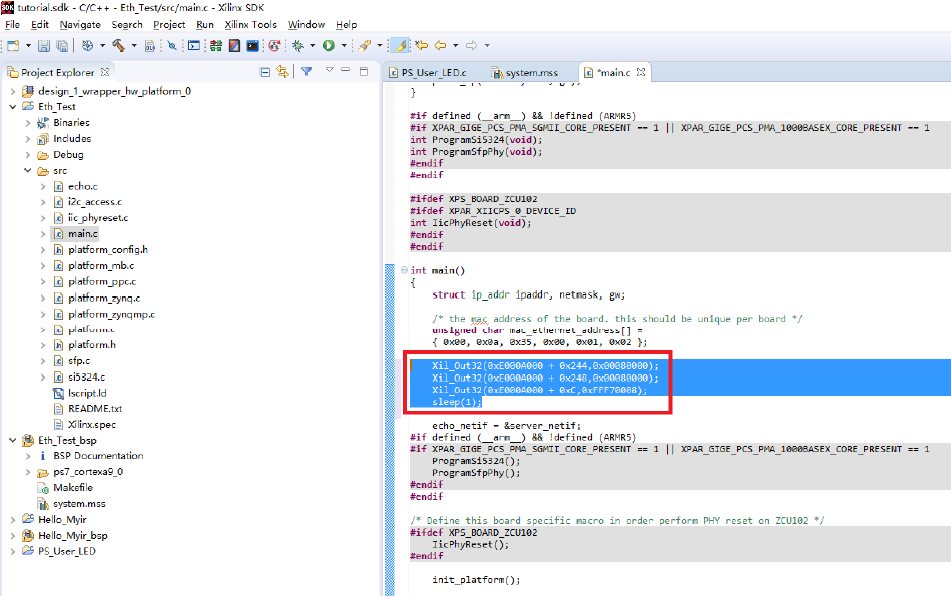This screenshot has height=596, width=951.
Task: Toggle the highlighted marker toolbar icon
Action: (400, 45)
